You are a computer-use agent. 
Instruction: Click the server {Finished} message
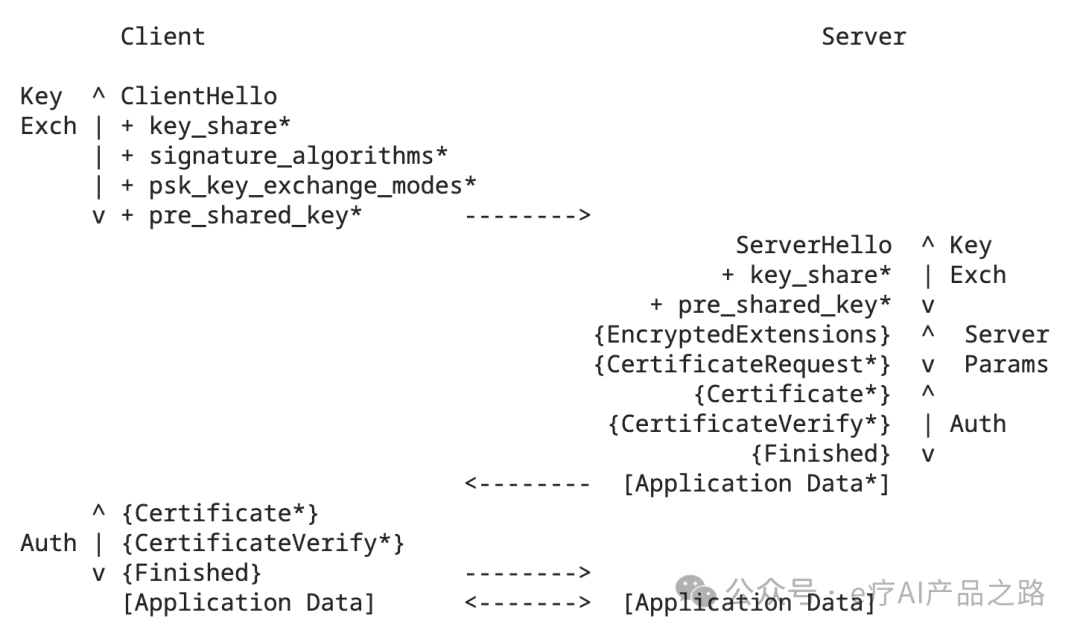pyautogui.click(x=820, y=453)
